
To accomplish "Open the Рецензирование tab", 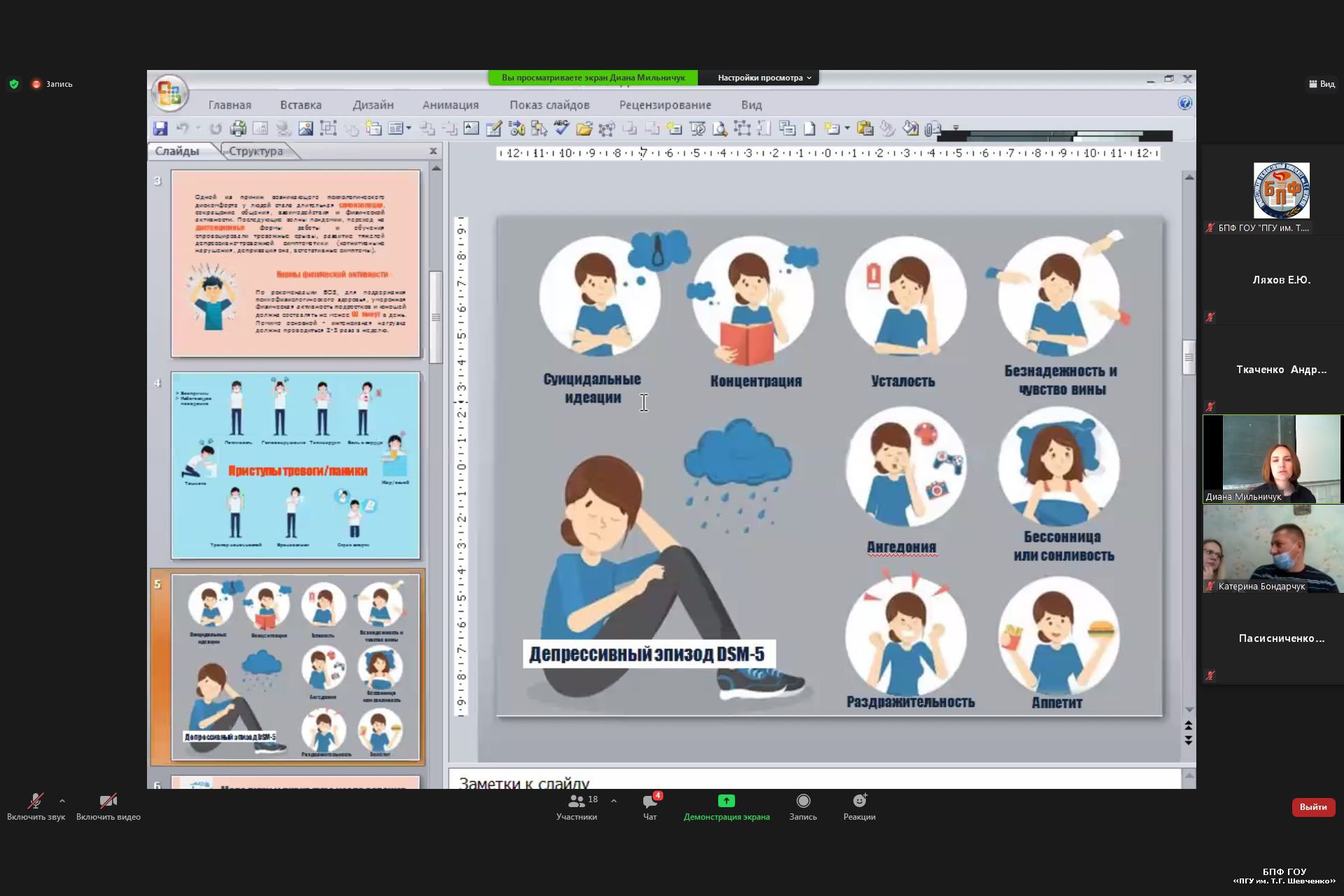I will click(x=665, y=105).
